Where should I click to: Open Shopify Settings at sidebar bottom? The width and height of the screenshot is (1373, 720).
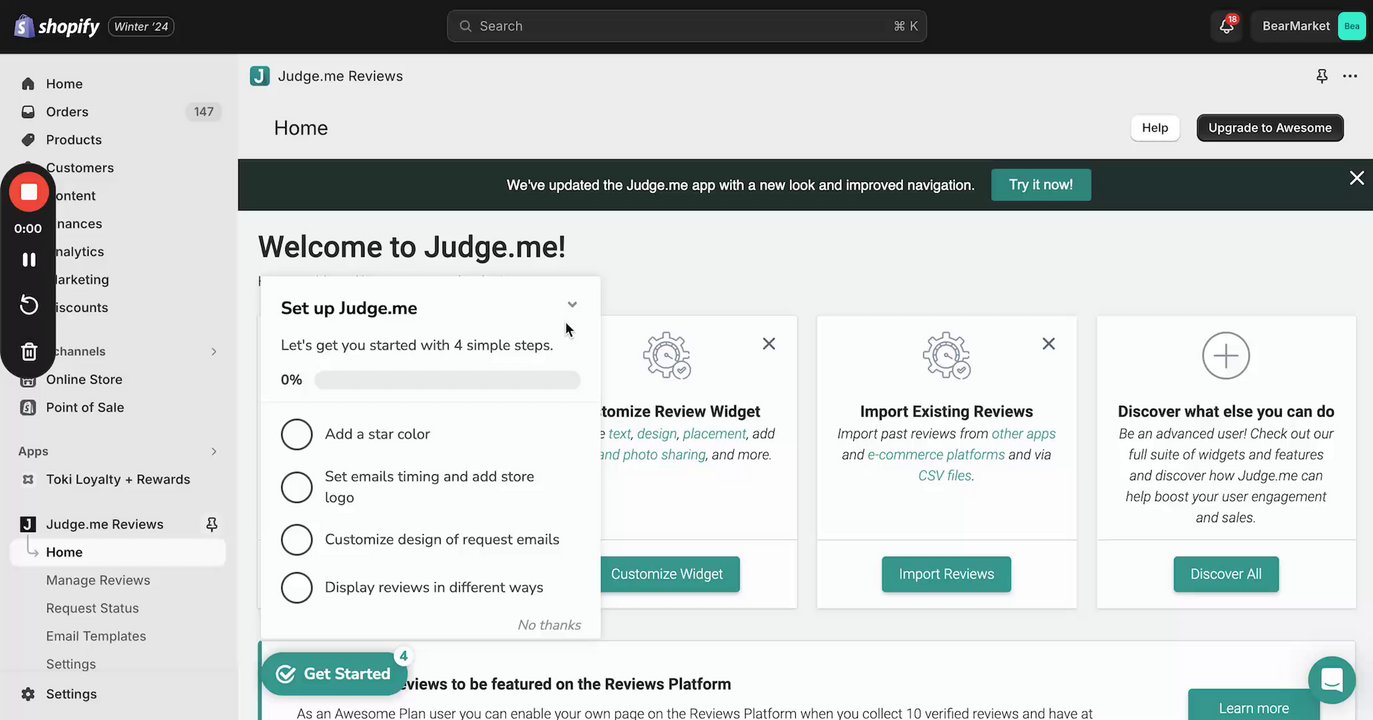(x=71, y=694)
